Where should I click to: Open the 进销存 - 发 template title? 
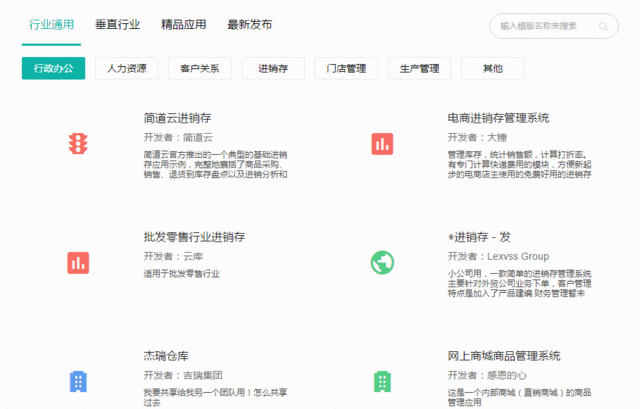point(479,237)
